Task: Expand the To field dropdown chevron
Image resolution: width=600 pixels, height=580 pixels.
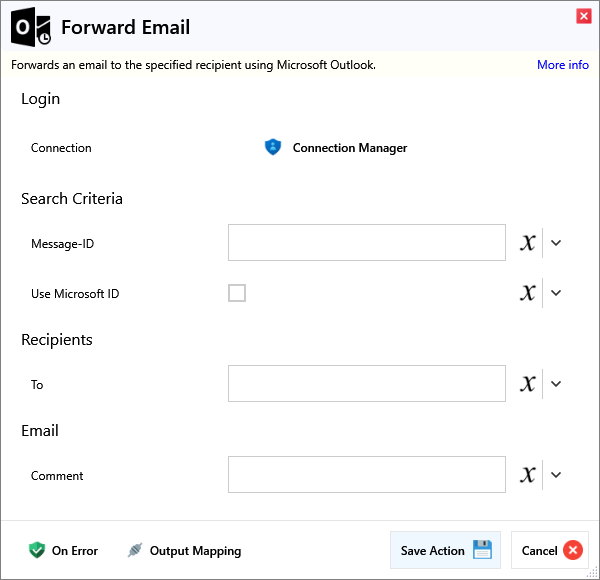Action: pos(557,384)
